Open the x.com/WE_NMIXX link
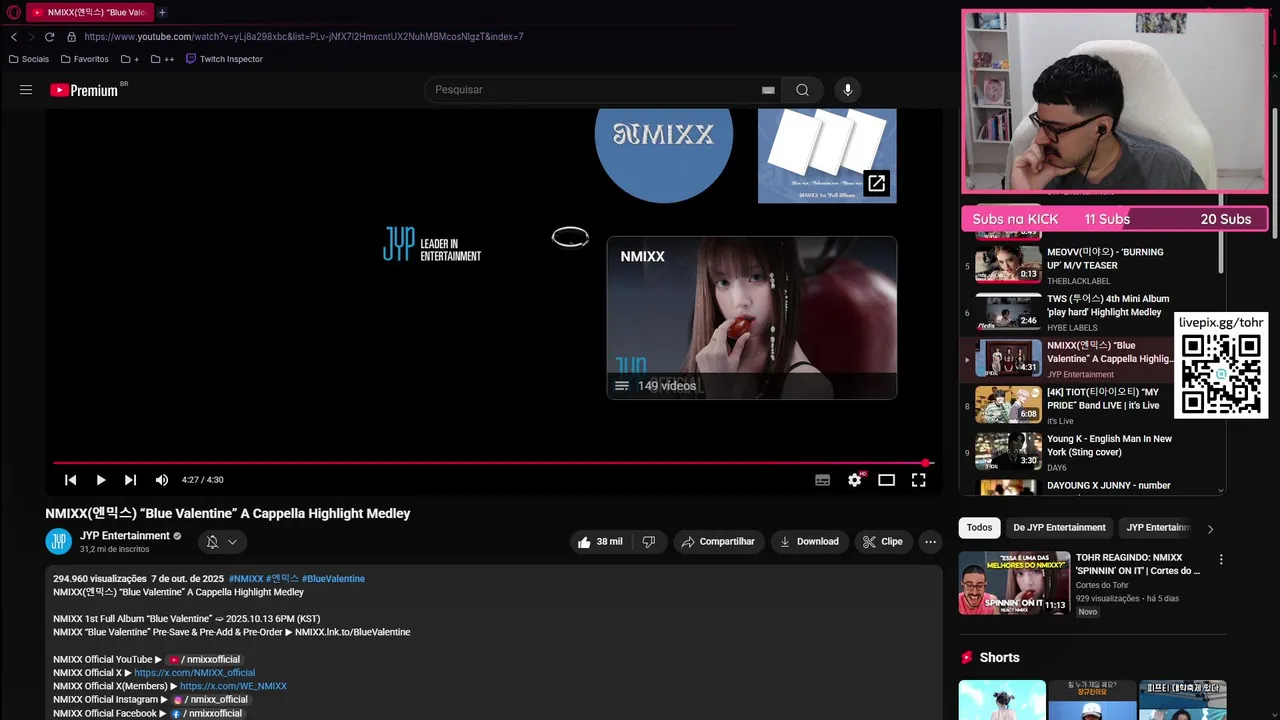Screen dimensions: 1280x720 tap(233, 686)
